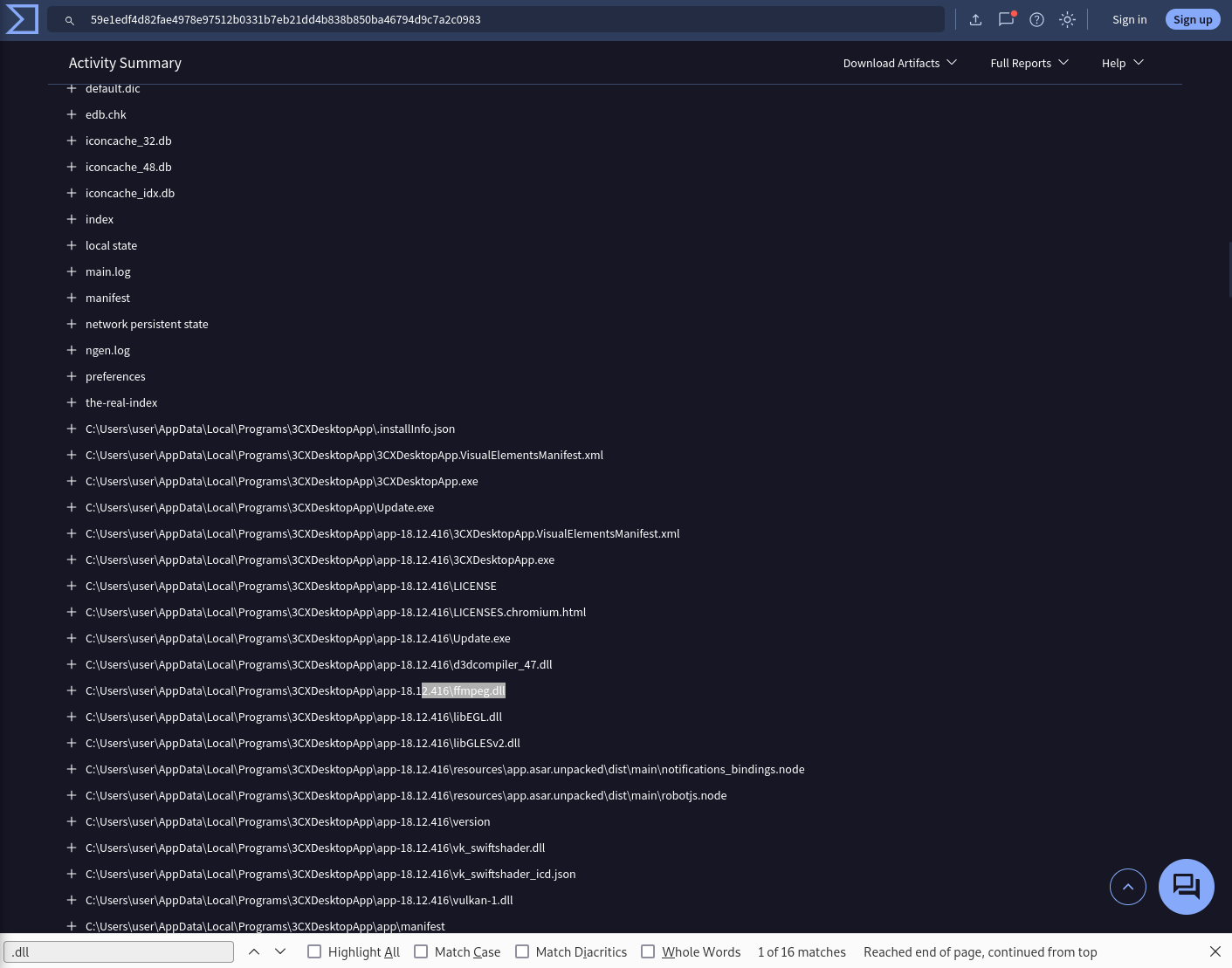
Task: Expand the ngen.log entry
Action: (72, 350)
